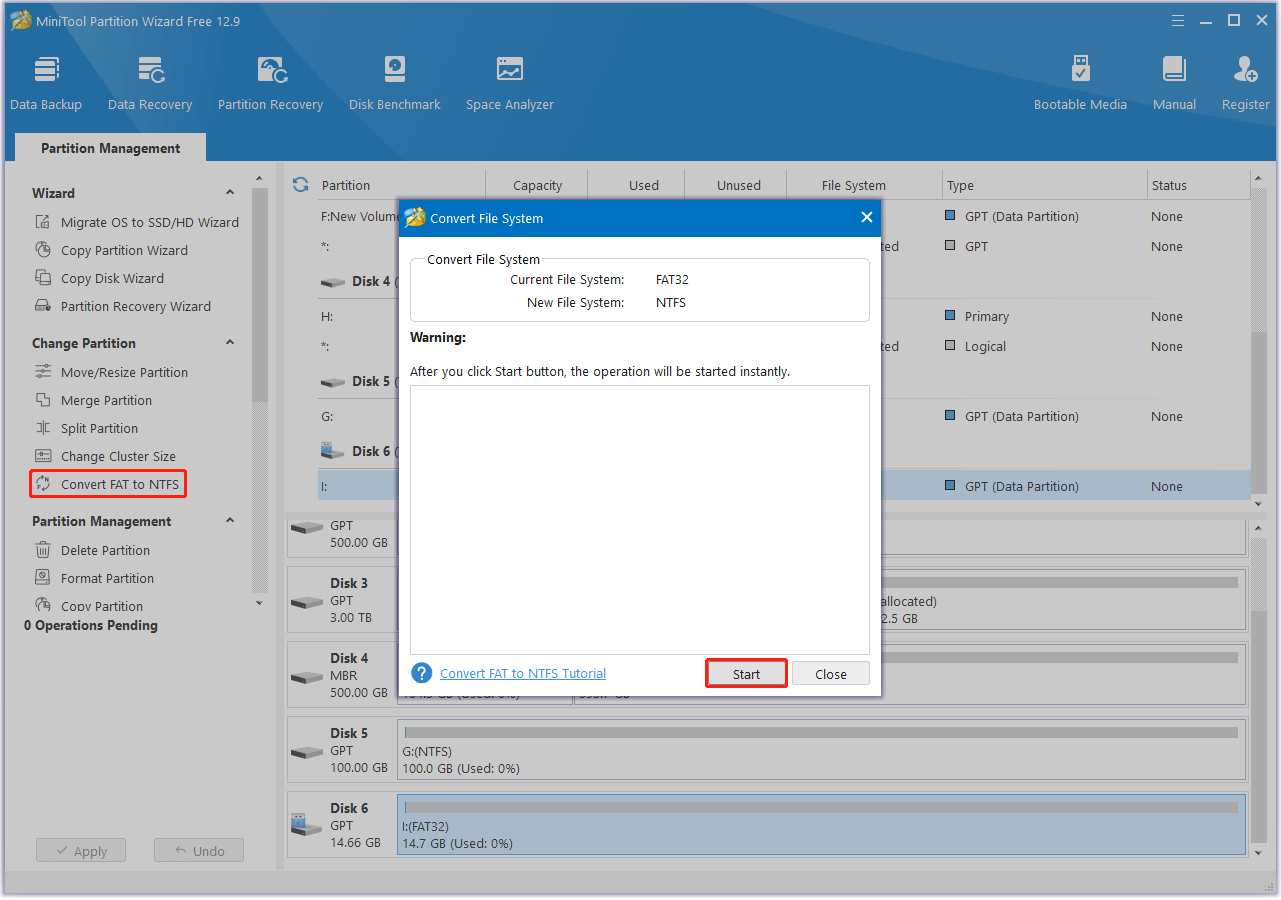Open the Disk Benchmark tool
The image size is (1281, 900).
point(395,82)
